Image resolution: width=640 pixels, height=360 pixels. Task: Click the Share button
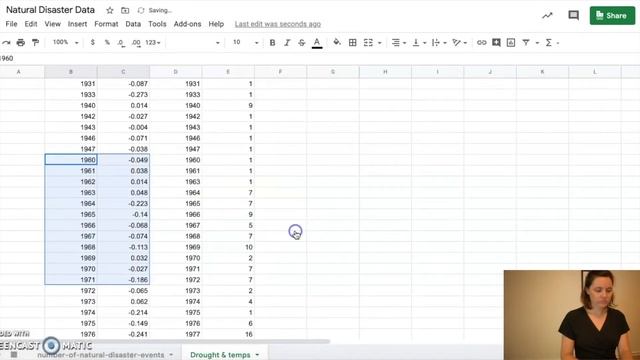tap(612, 16)
